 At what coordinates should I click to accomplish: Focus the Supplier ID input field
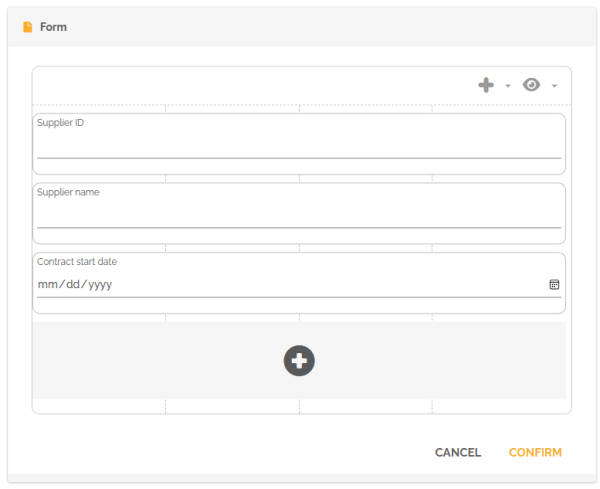click(298, 146)
